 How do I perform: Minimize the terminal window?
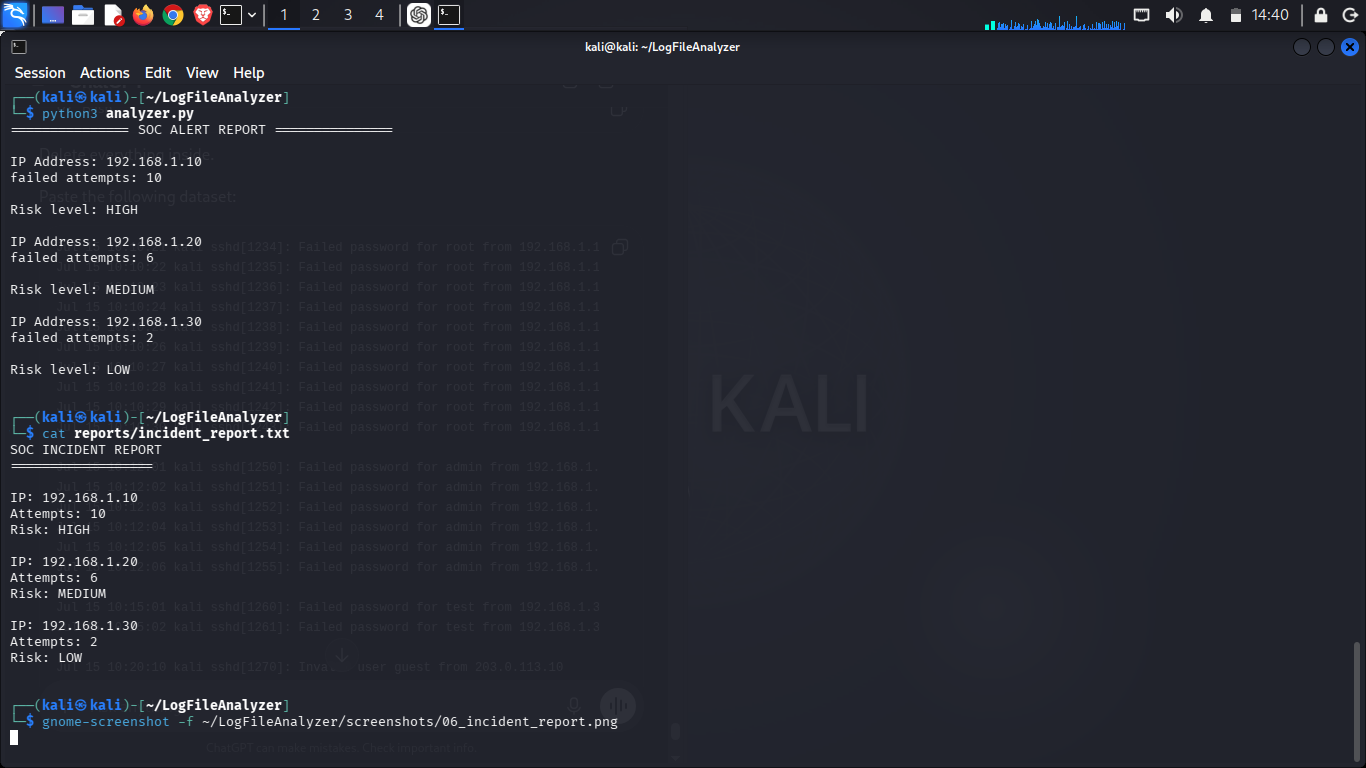pos(1302,47)
